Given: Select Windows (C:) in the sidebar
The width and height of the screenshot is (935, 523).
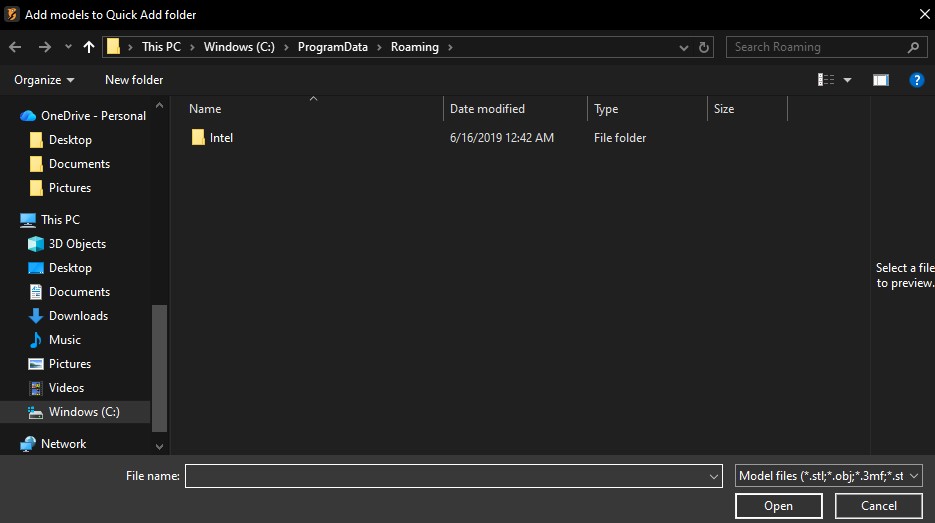Looking at the screenshot, I should coord(84,411).
